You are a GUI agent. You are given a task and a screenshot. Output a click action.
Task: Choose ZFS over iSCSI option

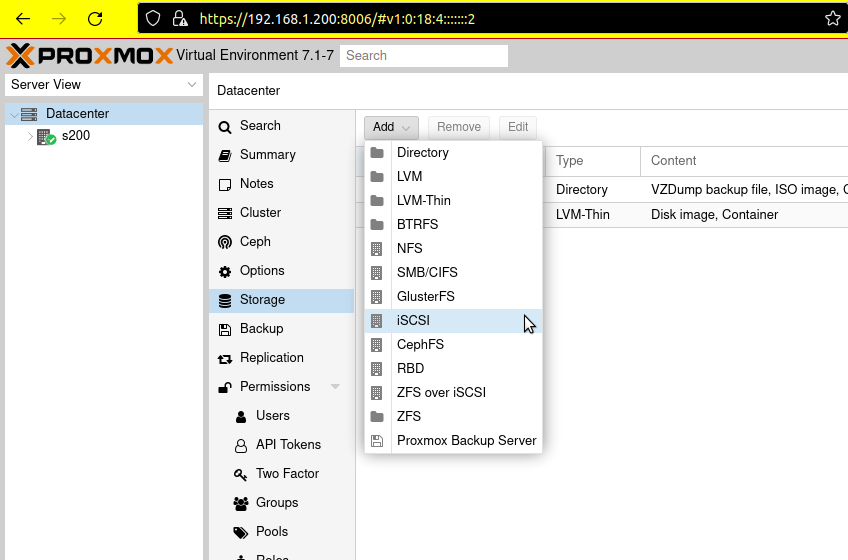(453, 392)
